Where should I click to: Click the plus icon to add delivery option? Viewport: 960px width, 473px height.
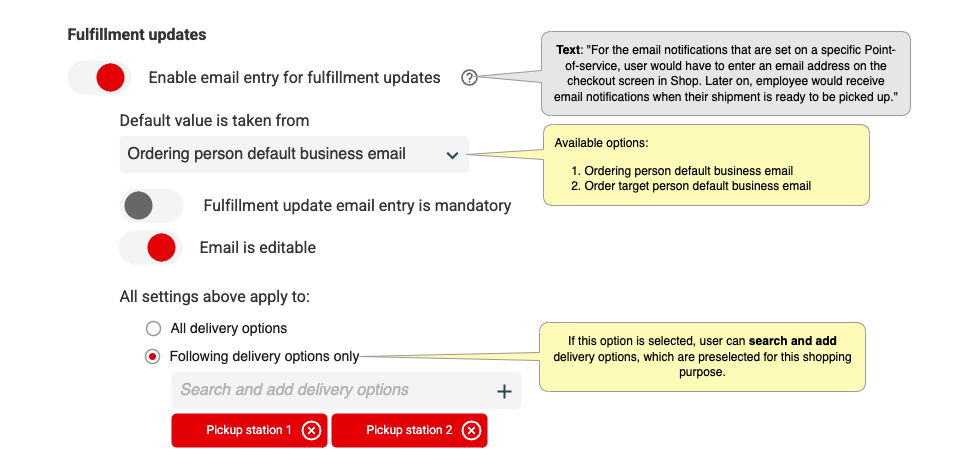(x=504, y=391)
